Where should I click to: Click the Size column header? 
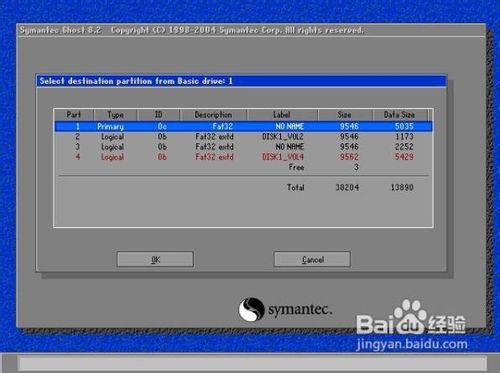click(x=345, y=115)
